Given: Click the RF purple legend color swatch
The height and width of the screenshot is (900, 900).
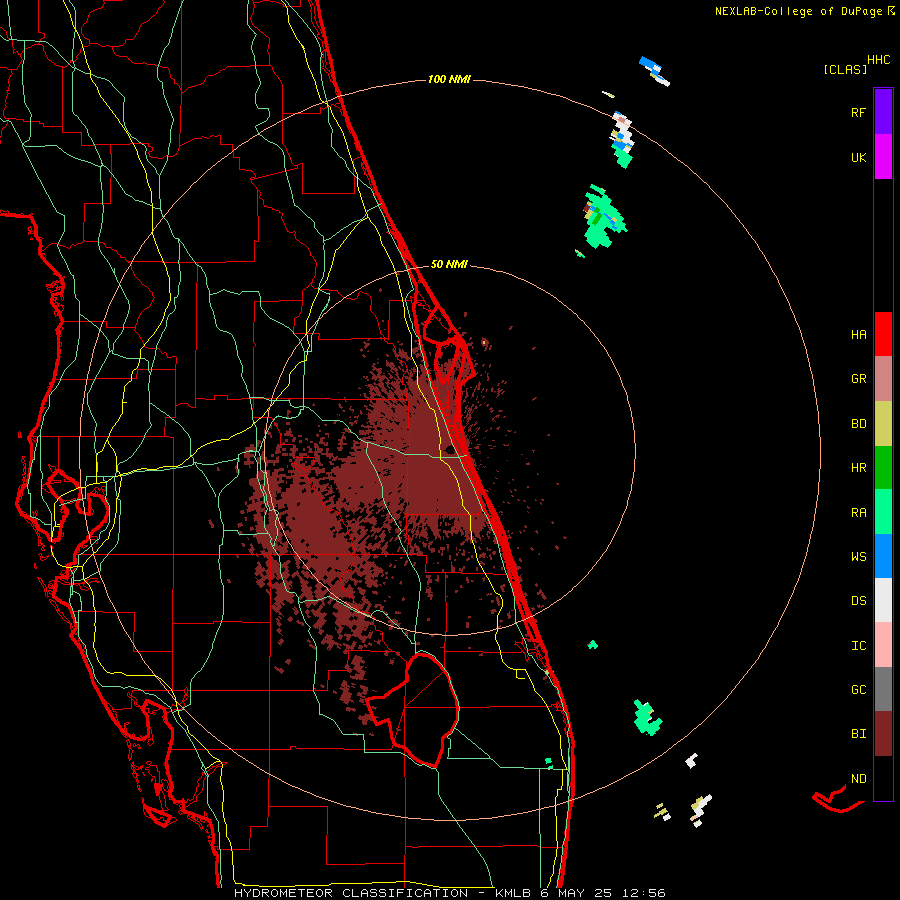Looking at the screenshot, I should [x=883, y=112].
